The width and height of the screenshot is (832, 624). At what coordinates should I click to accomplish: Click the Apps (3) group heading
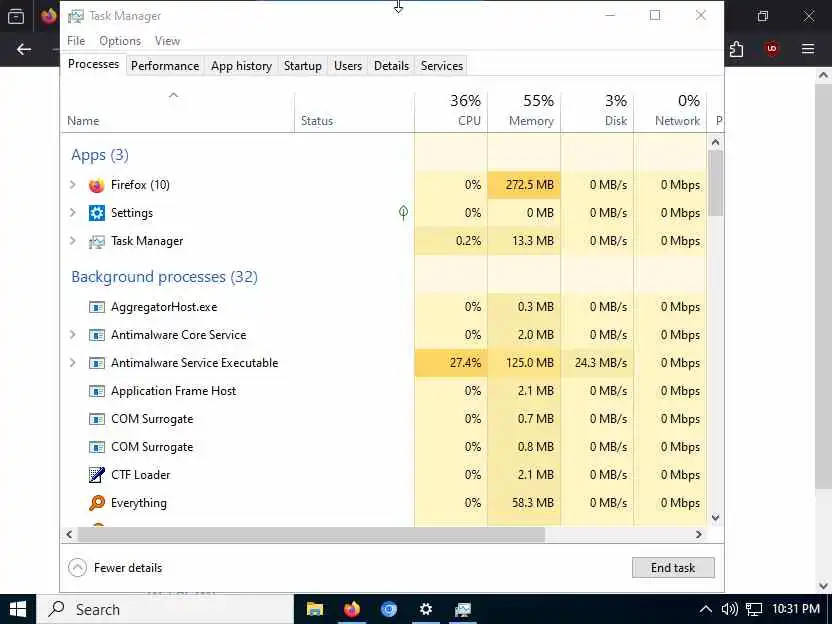[x=100, y=155]
